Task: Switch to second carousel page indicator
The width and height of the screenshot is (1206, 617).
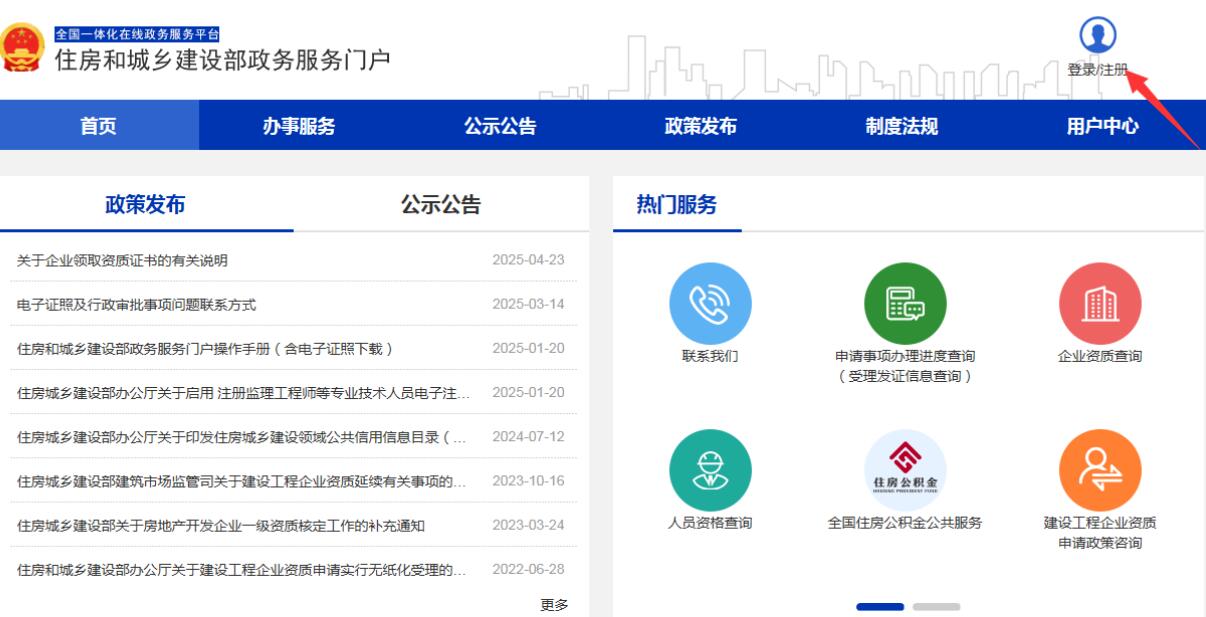Action: (x=936, y=607)
